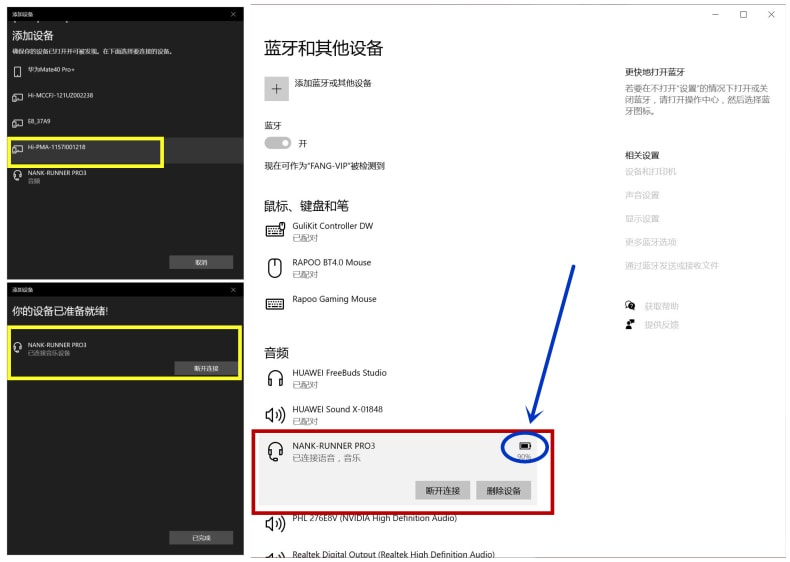The image size is (790, 562).
Task: Click display icon beside Hi-MCCFI-121UZ002238
Action: 18,97
